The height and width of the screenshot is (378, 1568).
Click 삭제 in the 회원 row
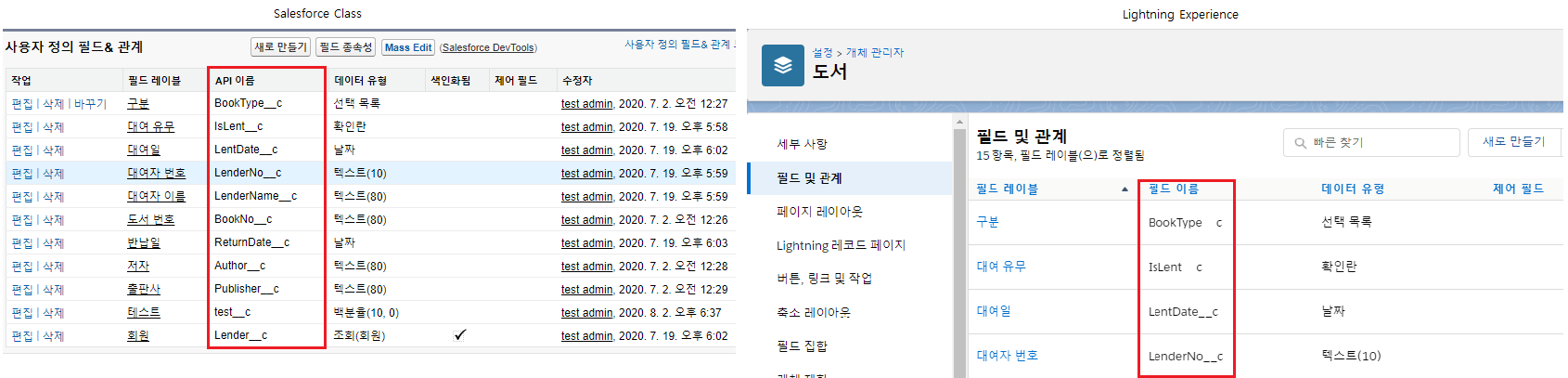pos(53,336)
